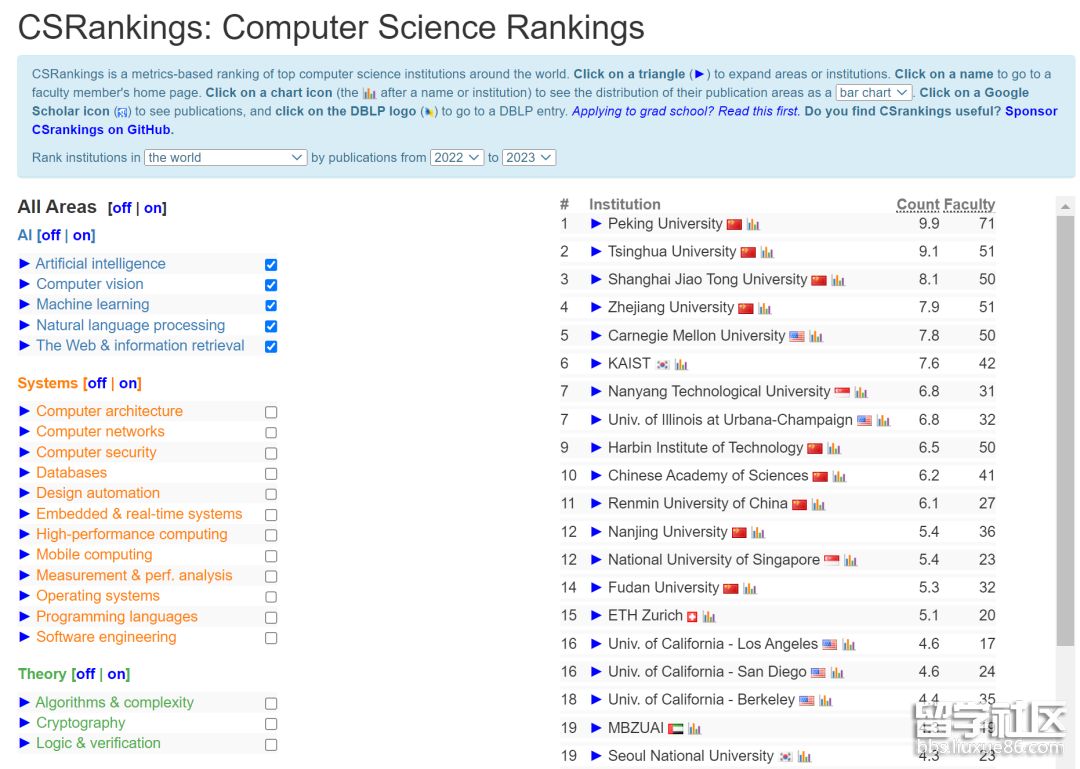
Task: Click the Faculty column header
Action: click(969, 204)
